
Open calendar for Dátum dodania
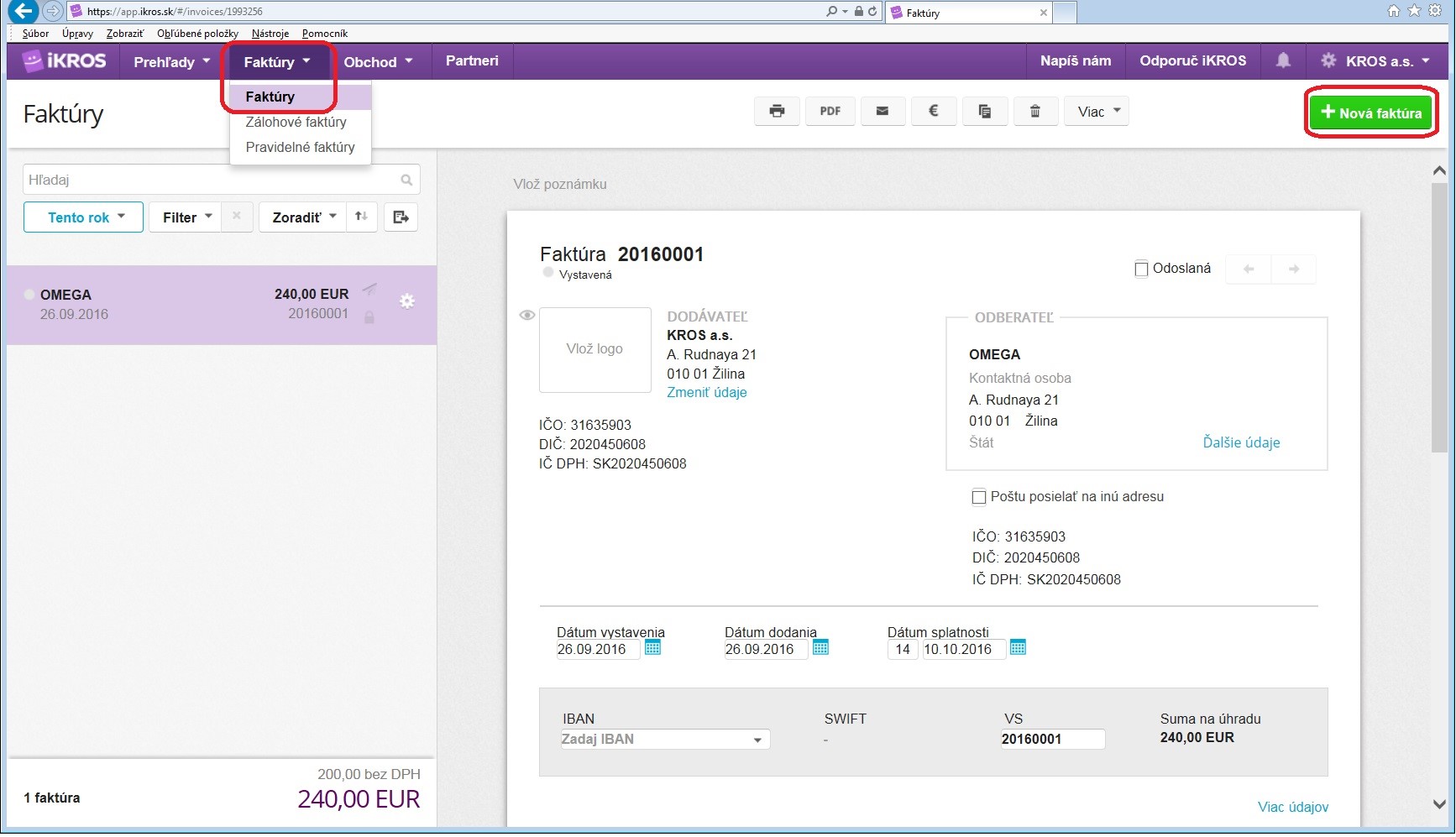point(820,648)
